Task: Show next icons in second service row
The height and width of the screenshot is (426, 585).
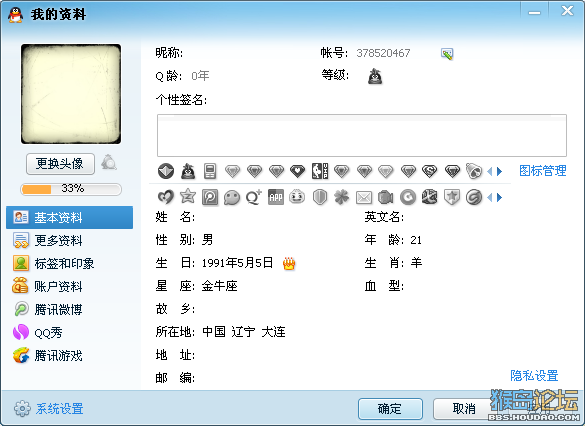Action: coord(500,197)
